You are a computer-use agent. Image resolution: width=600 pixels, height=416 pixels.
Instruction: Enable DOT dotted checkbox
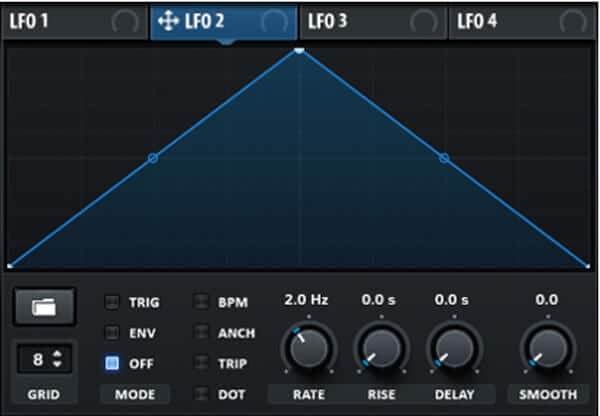click(x=201, y=394)
